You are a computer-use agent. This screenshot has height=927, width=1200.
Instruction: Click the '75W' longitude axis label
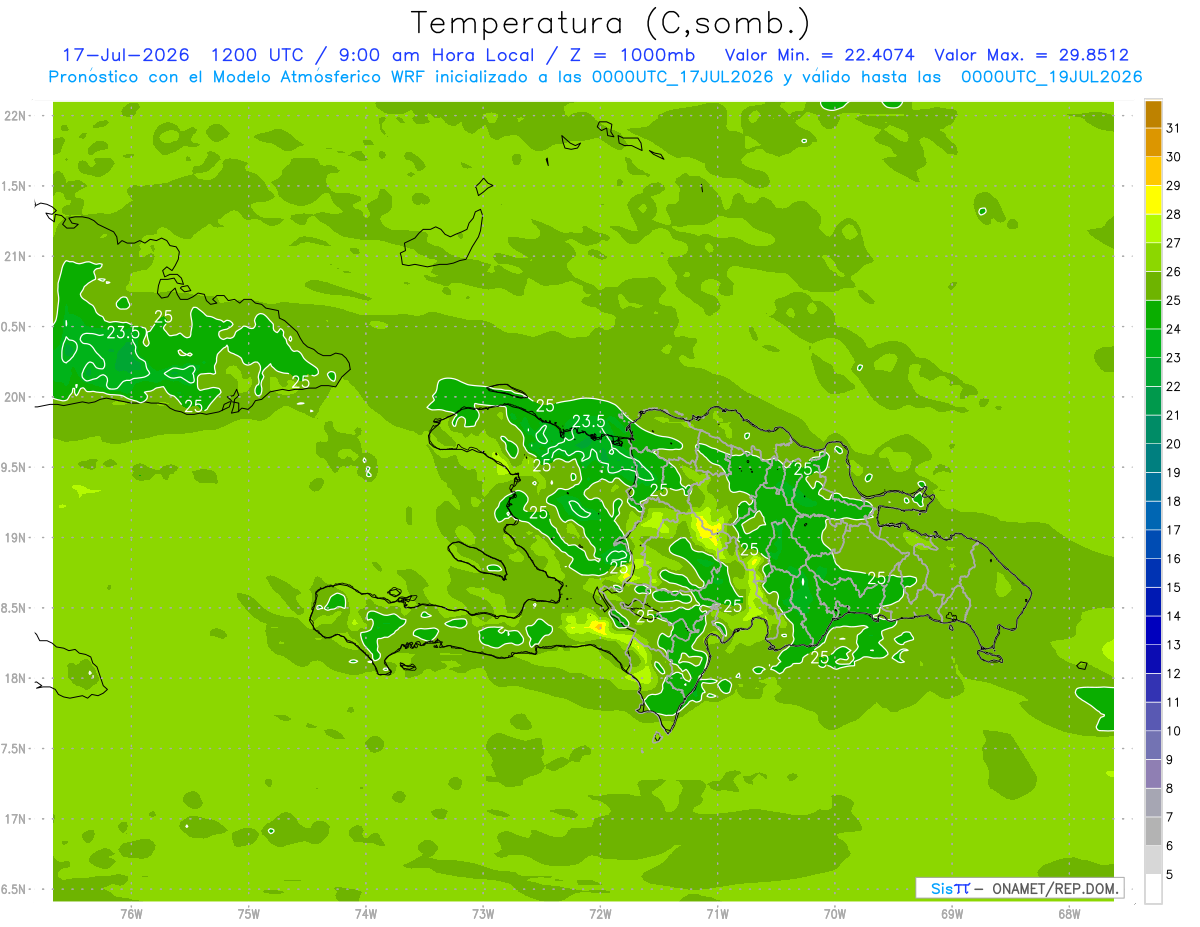click(249, 913)
